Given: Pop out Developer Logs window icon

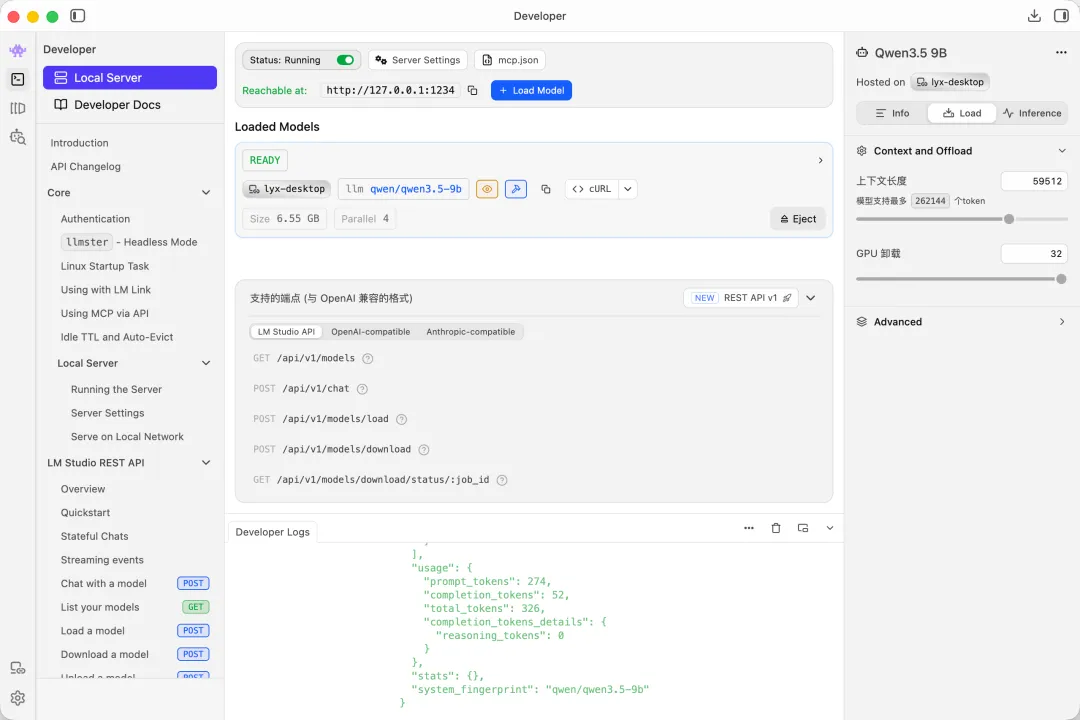Looking at the screenshot, I should 802,528.
